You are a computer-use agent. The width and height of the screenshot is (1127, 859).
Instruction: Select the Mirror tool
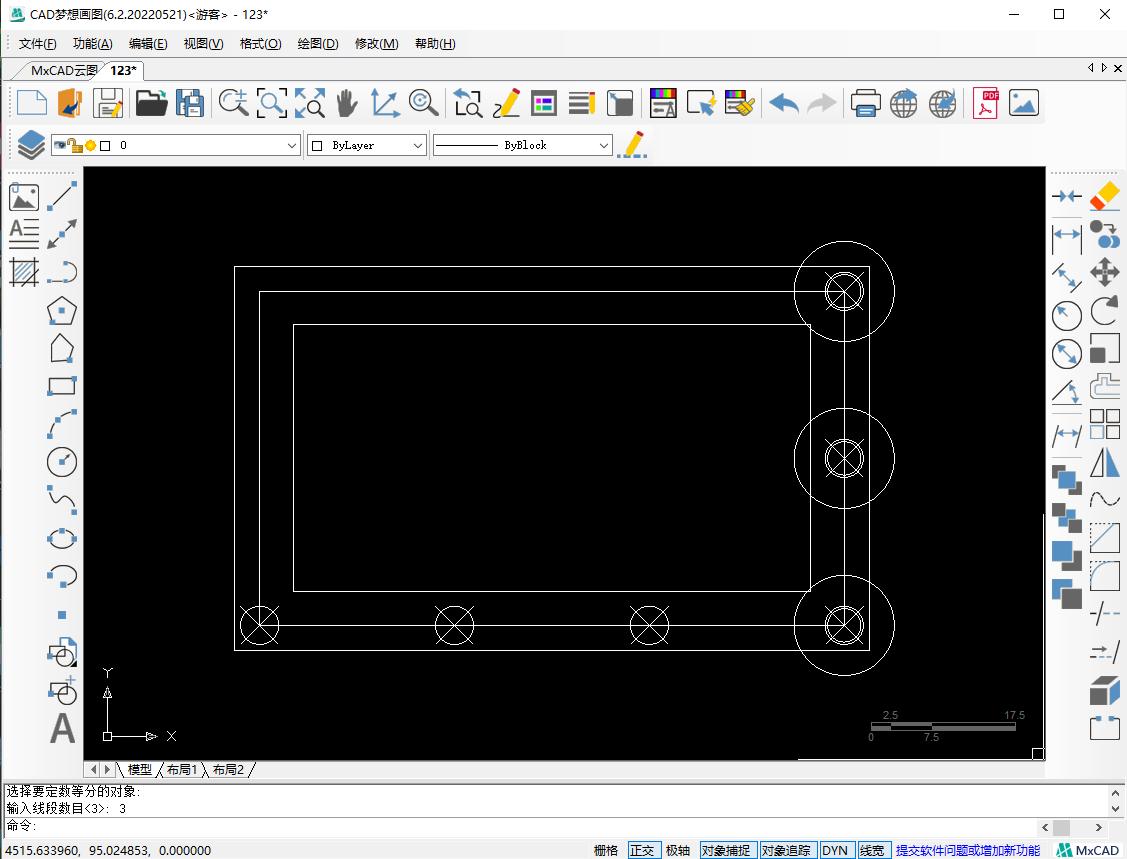(1104, 462)
